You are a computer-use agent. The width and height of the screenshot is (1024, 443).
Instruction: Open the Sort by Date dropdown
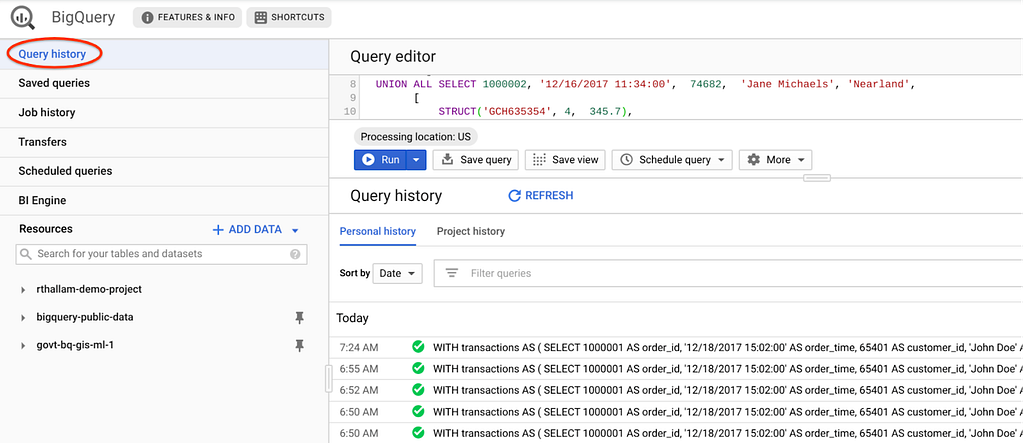pyautogui.click(x=398, y=273)
